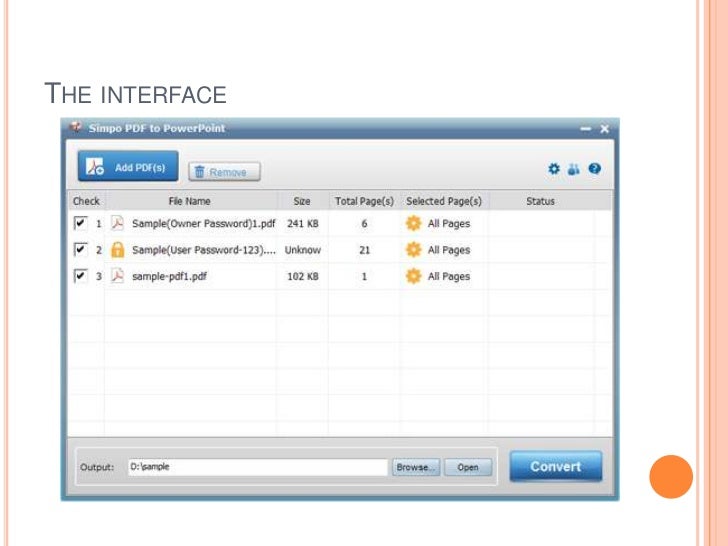Click total pages value 6
Screen dimensions: 728x546
pyautogui.click(x=364, y=224)
